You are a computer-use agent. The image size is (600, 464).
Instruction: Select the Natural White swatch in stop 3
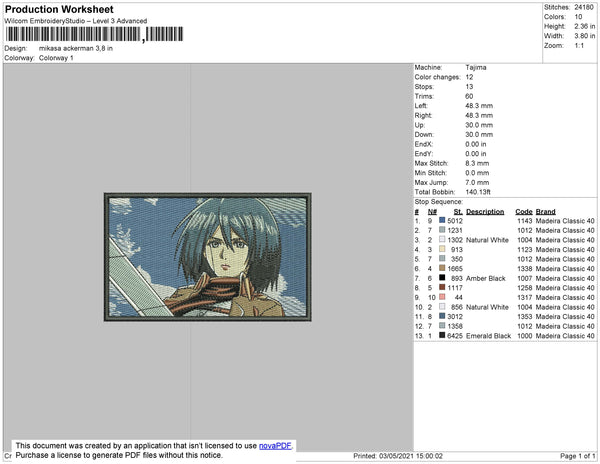pyautogui.click(x=442, y=239)
